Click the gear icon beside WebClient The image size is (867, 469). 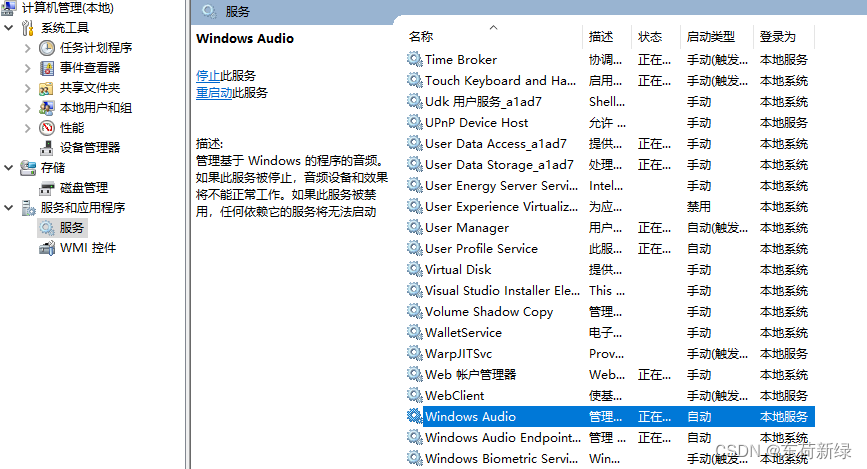tap(415, 395)
